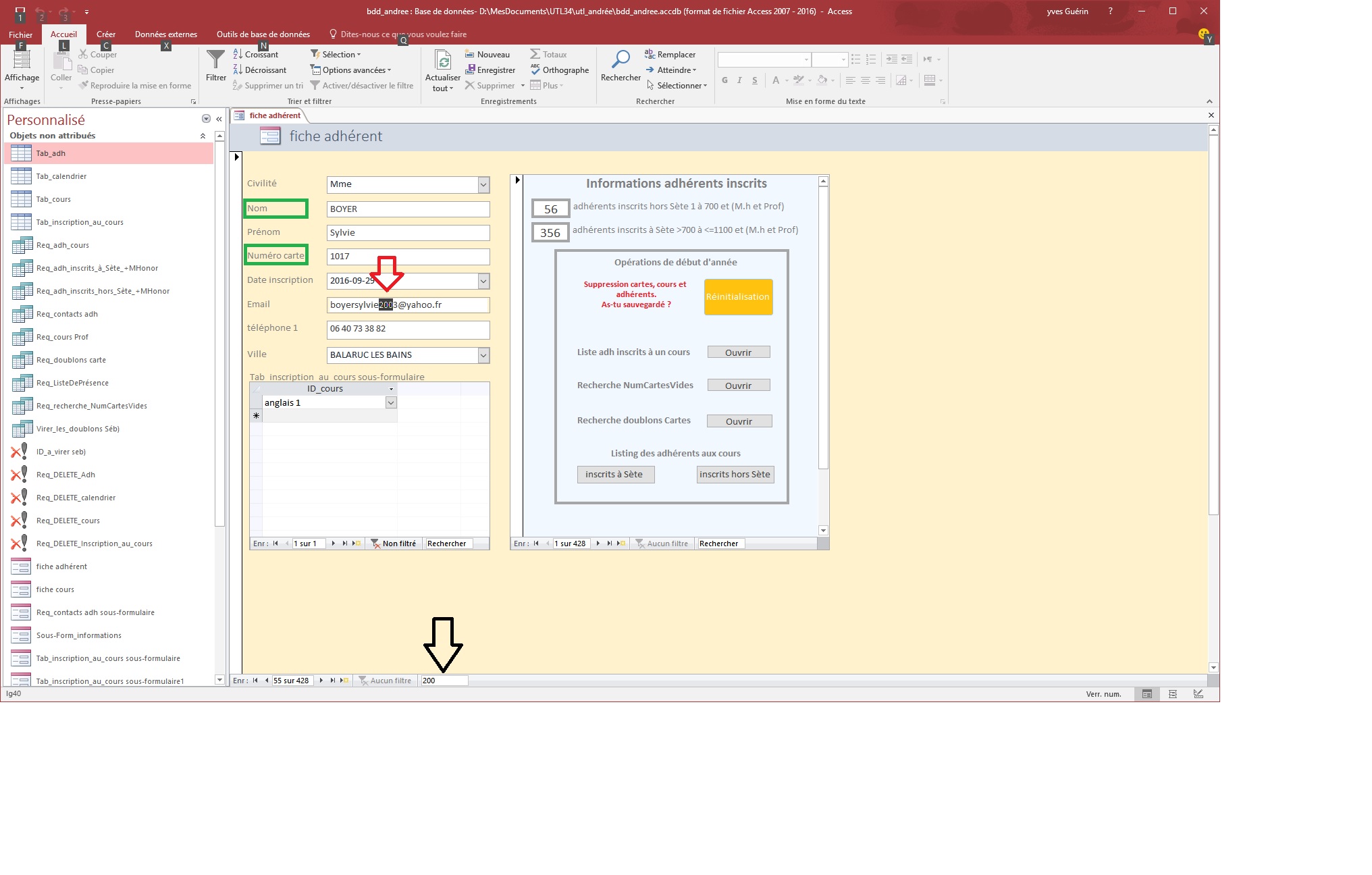The image size is (1372, 875).
Task: Toggle italic I formatting icon
Action: point(739,80)
